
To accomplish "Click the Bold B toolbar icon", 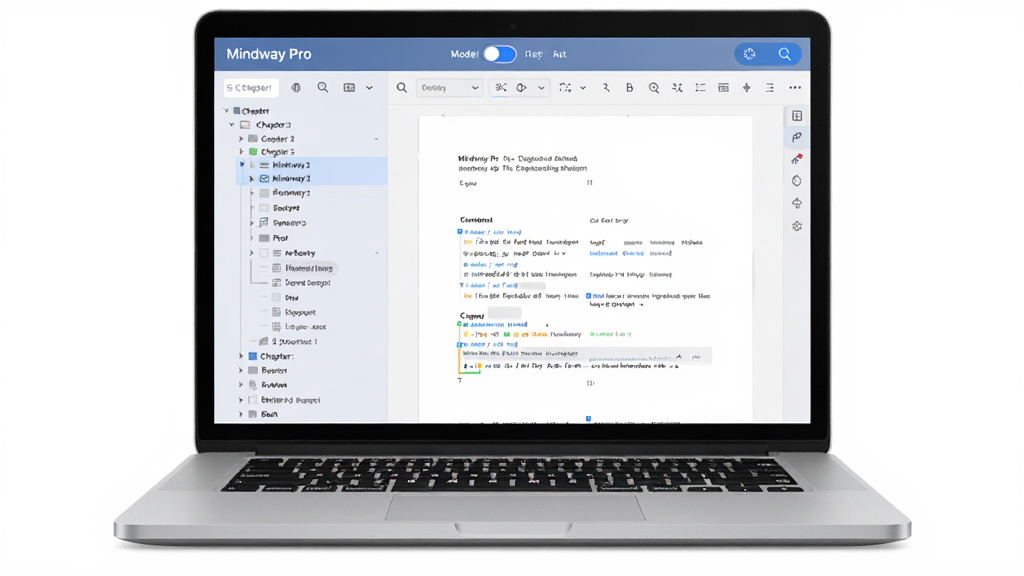I will click(x=630, y=88).
